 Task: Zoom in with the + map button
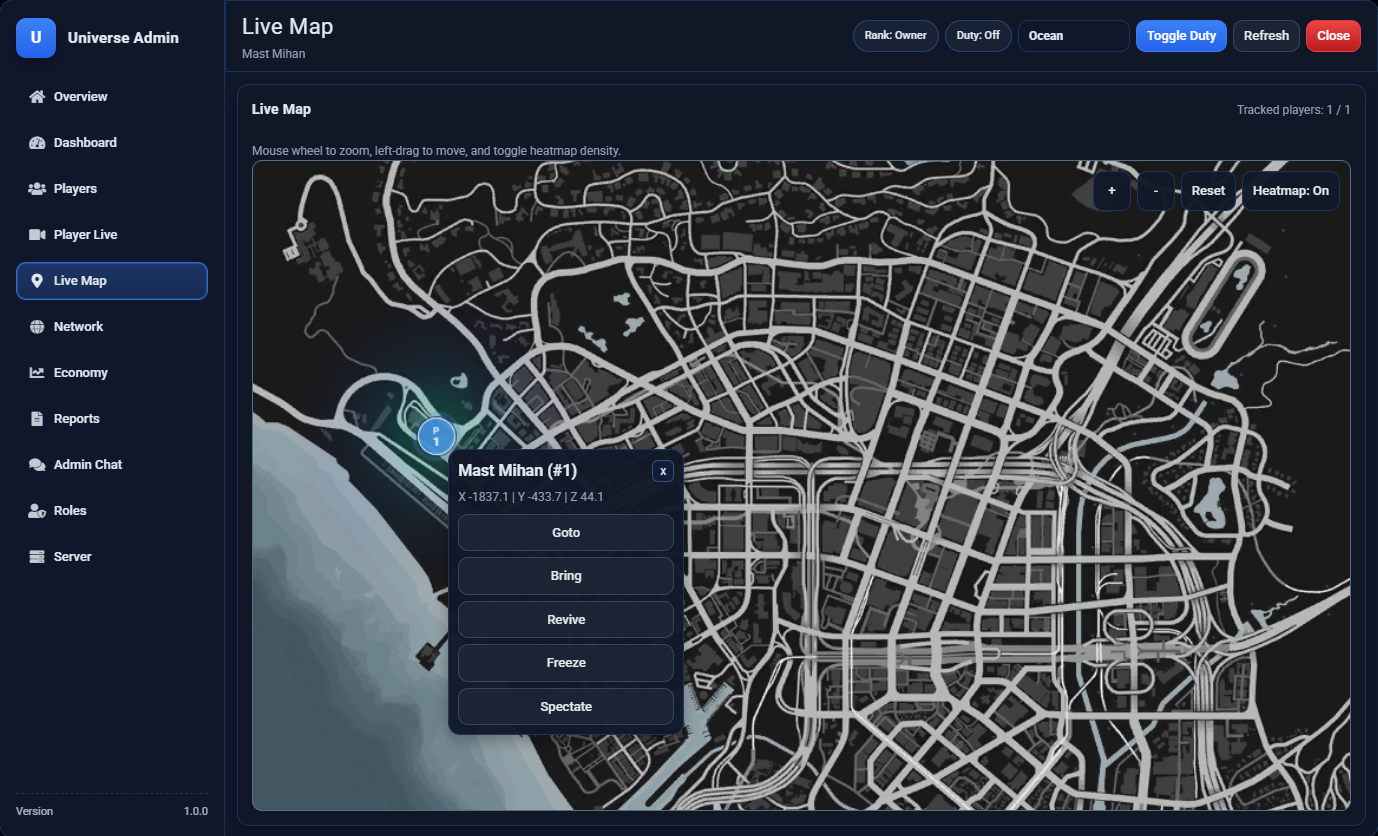pyautogui.click(x=1111, y=191)
